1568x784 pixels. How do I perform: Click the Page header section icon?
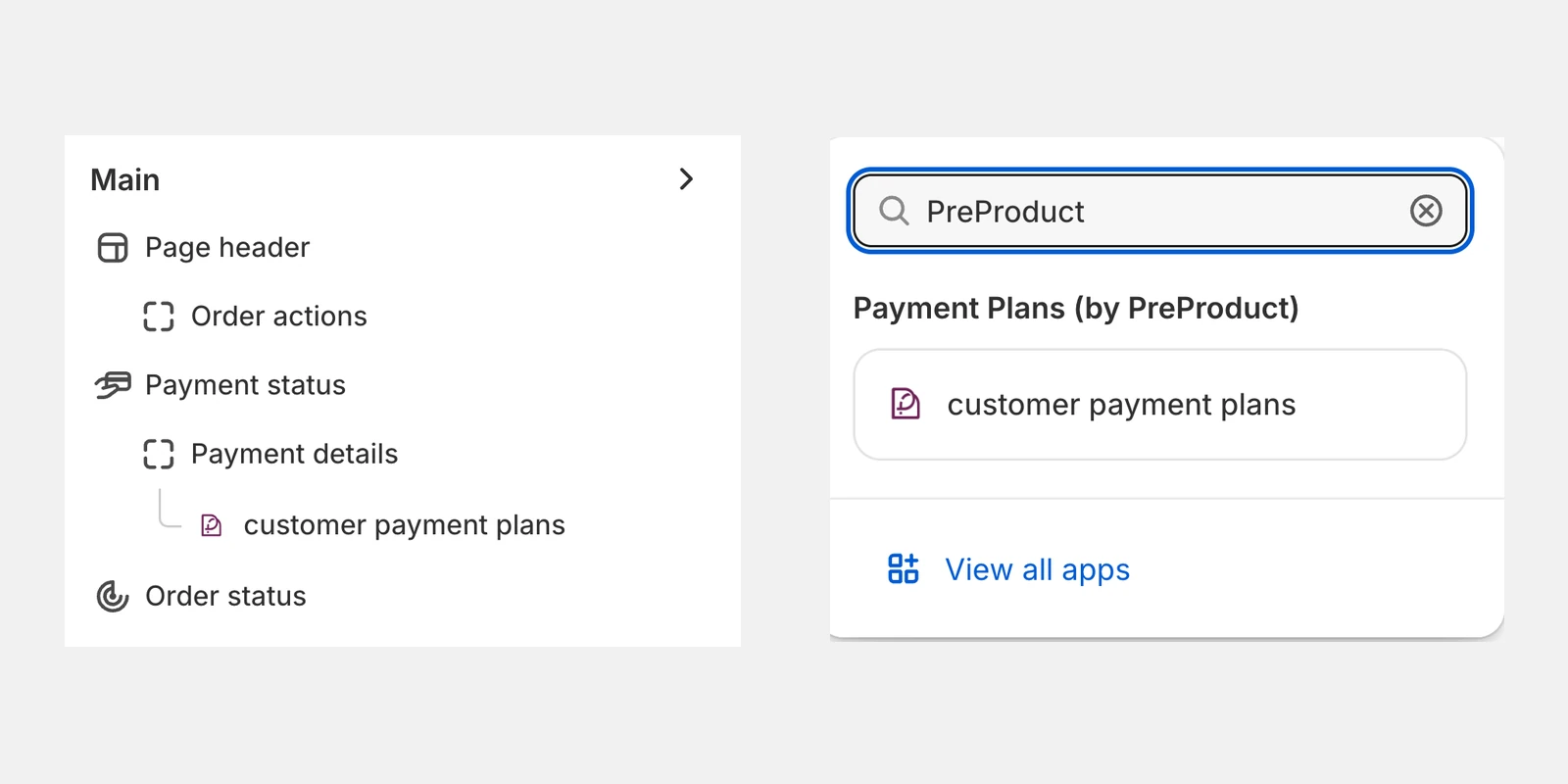(113, 248)
